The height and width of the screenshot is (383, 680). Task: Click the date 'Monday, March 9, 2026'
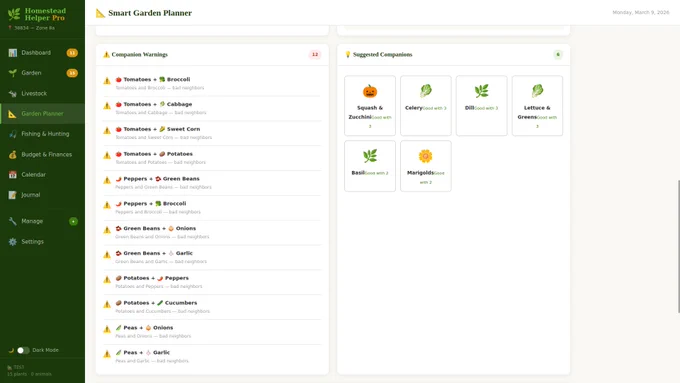[x=641, y=13]
